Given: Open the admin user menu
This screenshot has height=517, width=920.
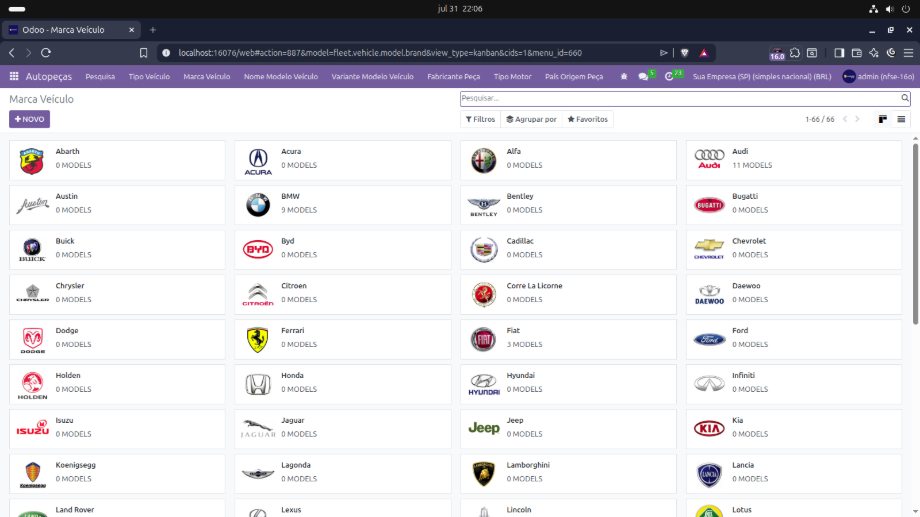Looking at the screenshot, I should (878, 76).
